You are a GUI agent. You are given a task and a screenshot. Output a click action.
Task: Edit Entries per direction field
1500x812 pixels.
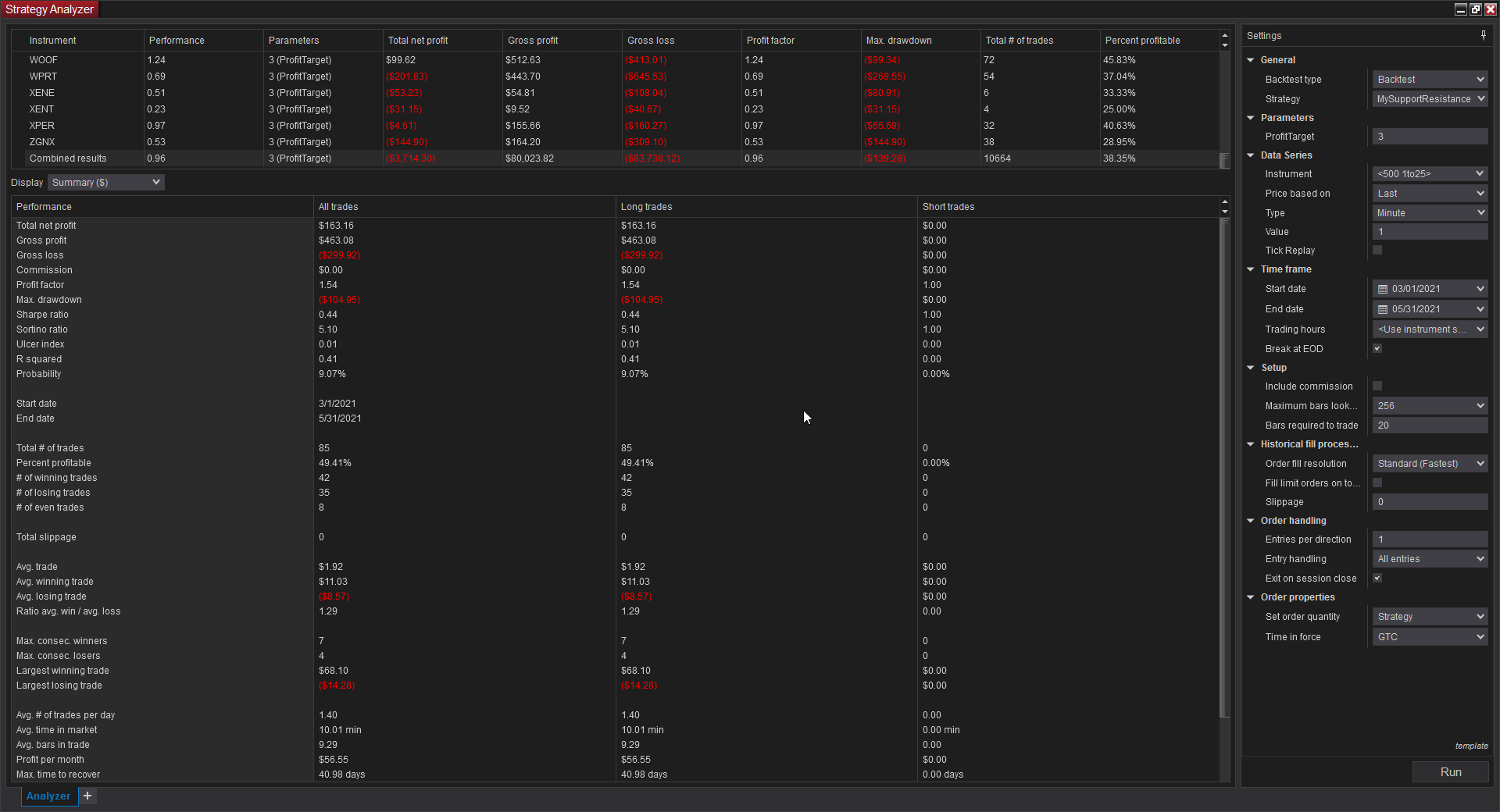(x=1430, y=540)
